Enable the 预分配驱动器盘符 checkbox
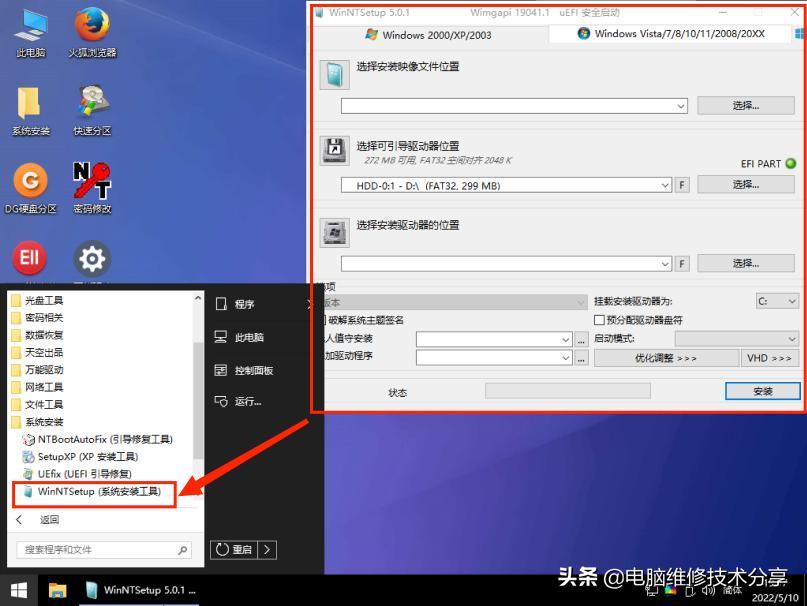 click(601, 320)
